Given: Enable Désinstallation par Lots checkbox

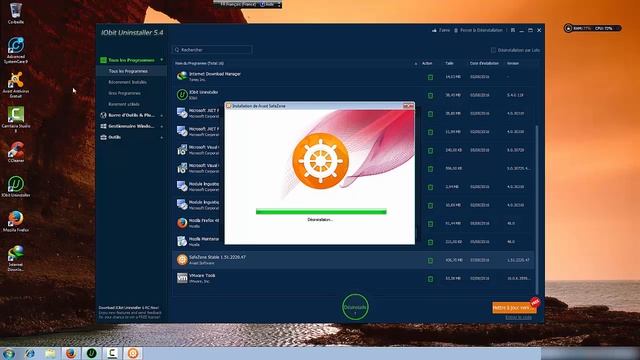Looking at the screenshot, I should 493,50.
